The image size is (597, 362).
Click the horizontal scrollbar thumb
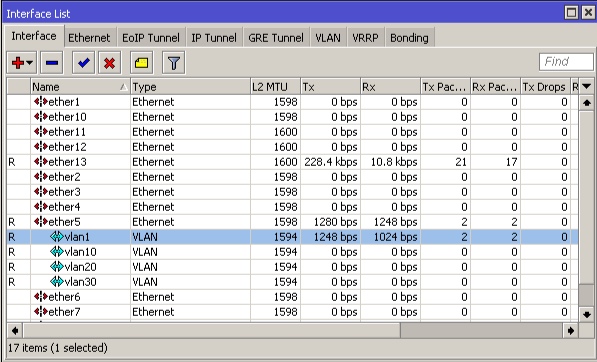click(x=212, y=331)
